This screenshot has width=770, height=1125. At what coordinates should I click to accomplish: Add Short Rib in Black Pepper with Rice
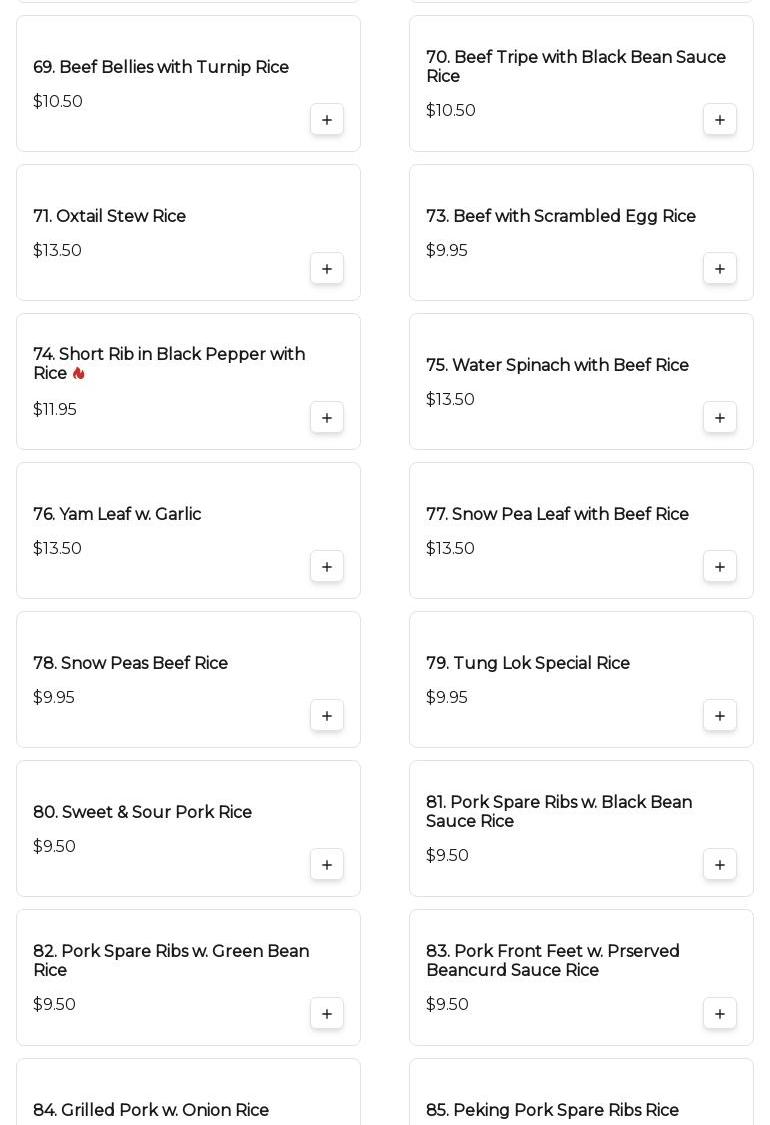coord(327,418)
